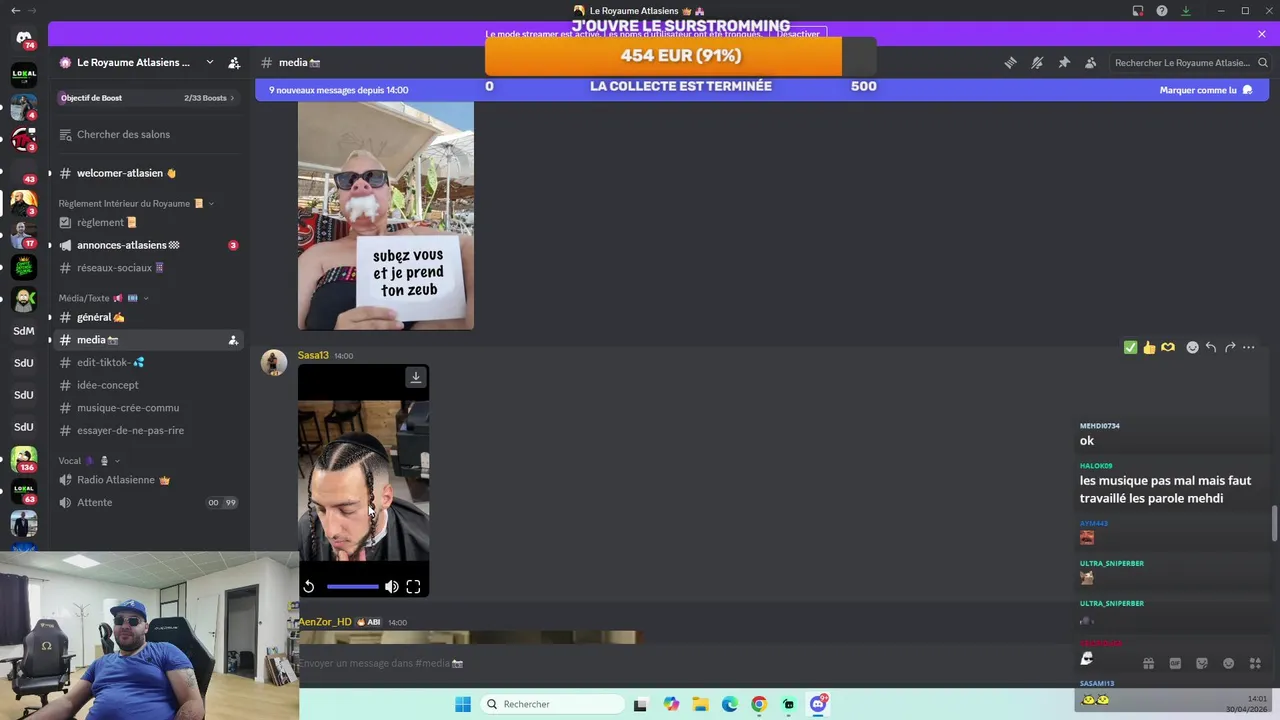Click invite icon on media channel row
1280x720 pixels.
point(233,340)
